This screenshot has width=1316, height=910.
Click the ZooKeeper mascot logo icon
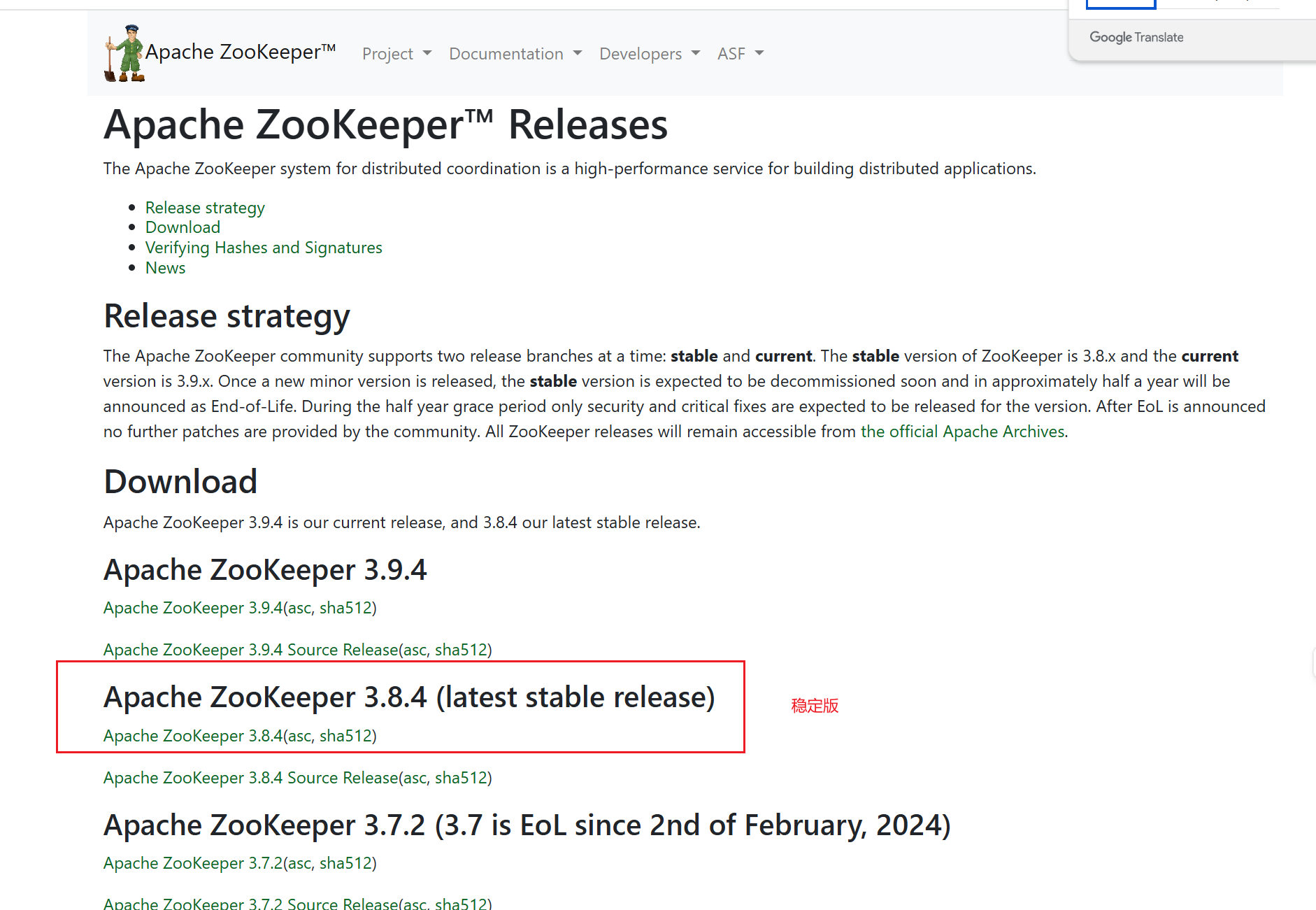tap(124, 53)
